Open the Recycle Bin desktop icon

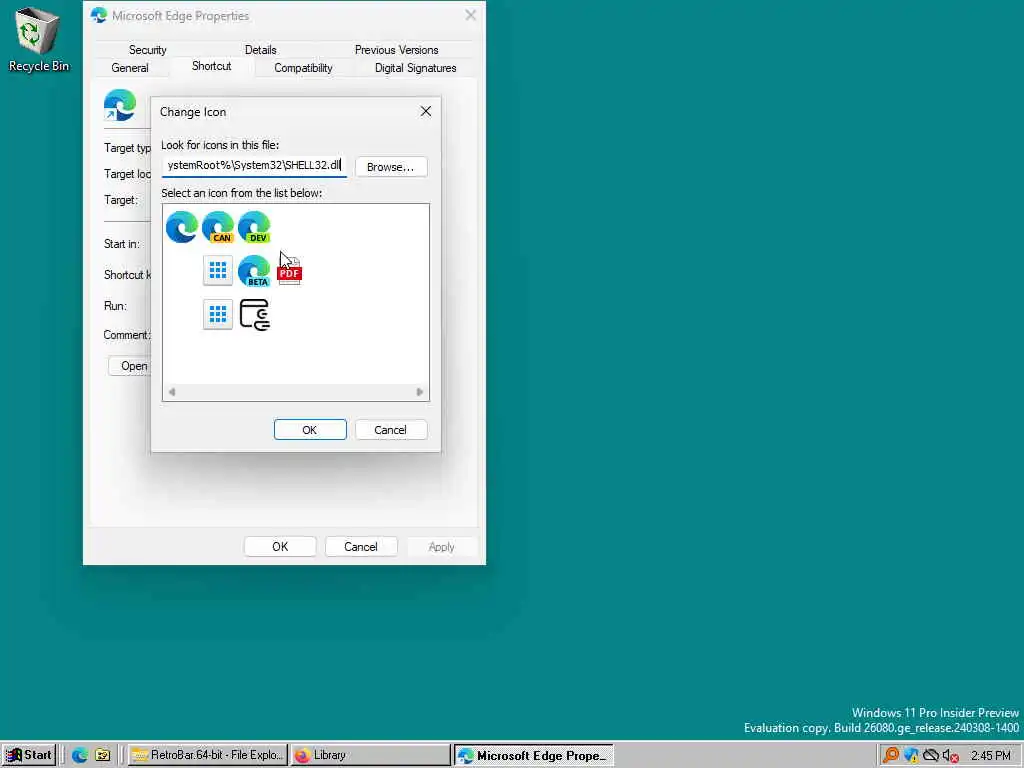[x=38, y=39]
